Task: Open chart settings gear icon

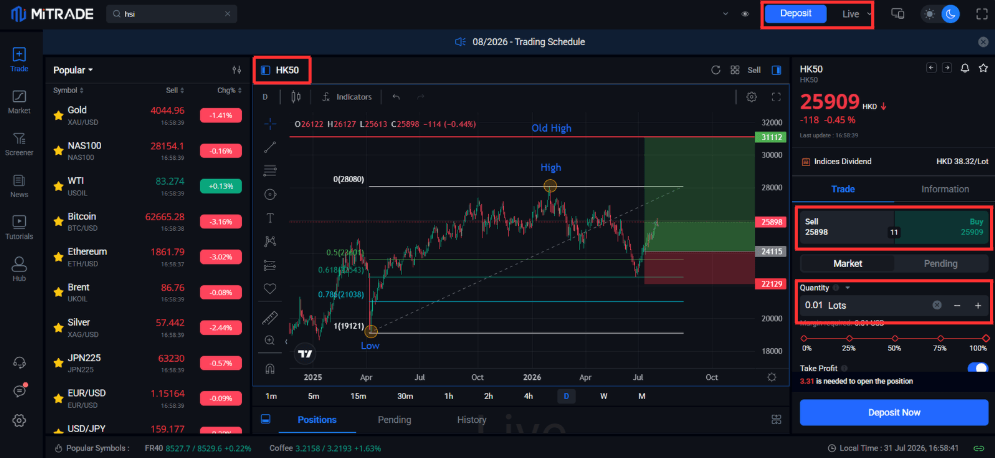Action: 751,97
